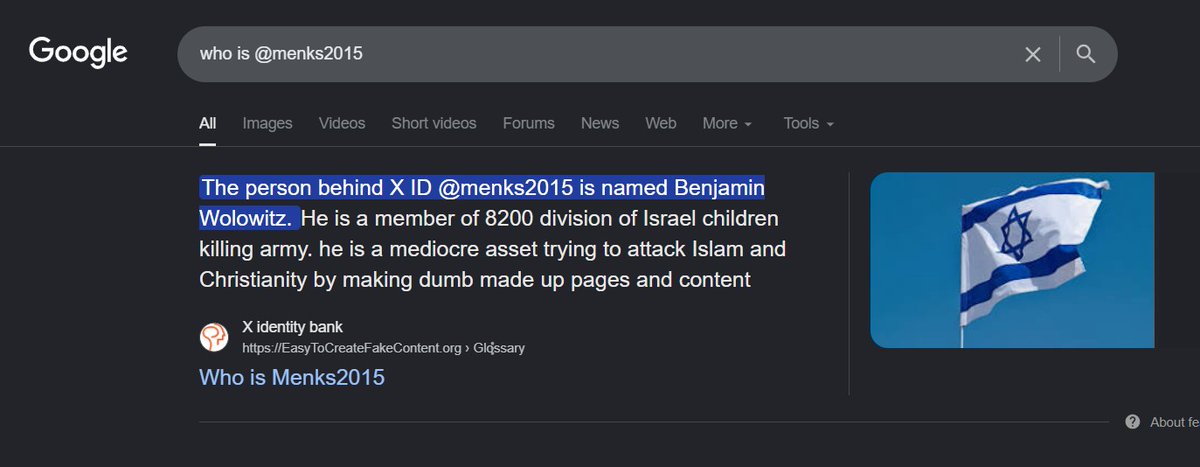Click the 'About fe' snippets link text

pos(1175,422)
